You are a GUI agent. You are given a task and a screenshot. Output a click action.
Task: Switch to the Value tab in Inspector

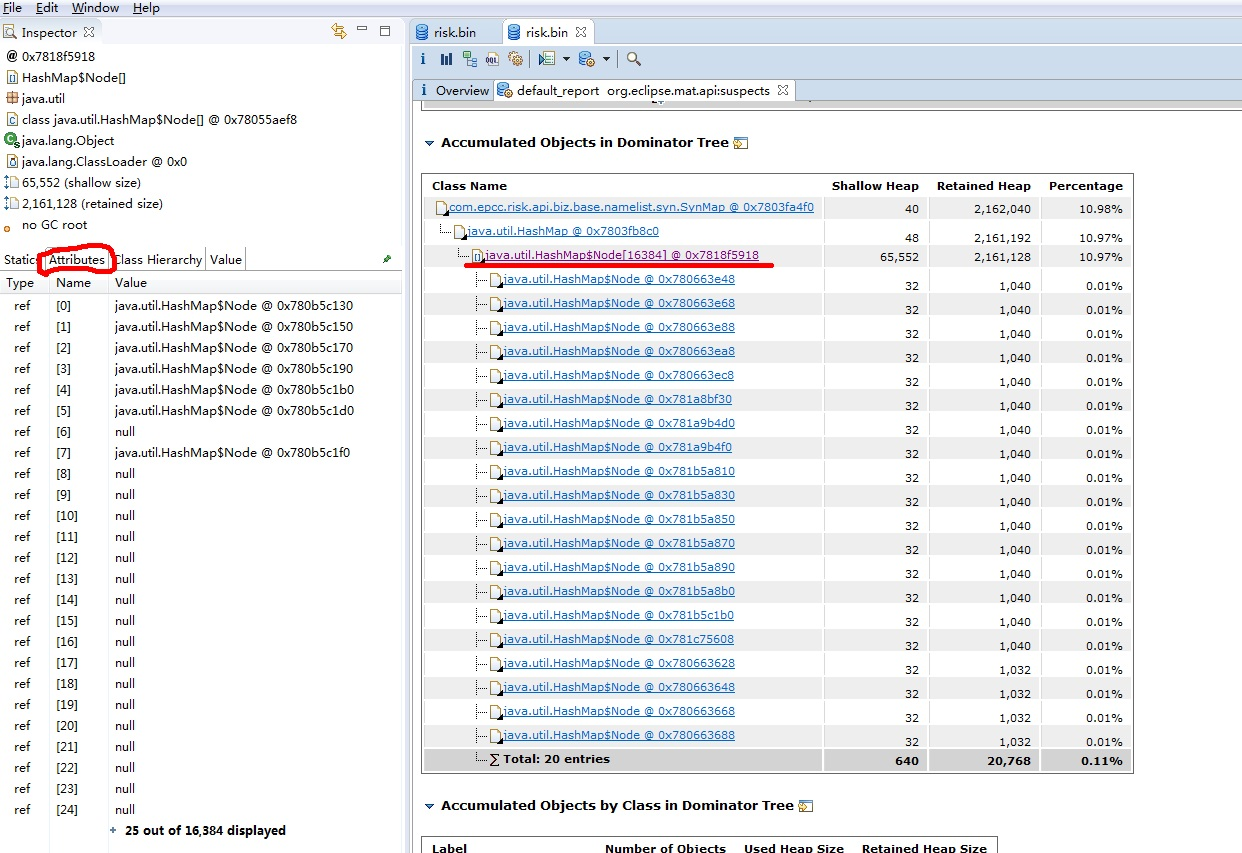[x=226, y=259]
